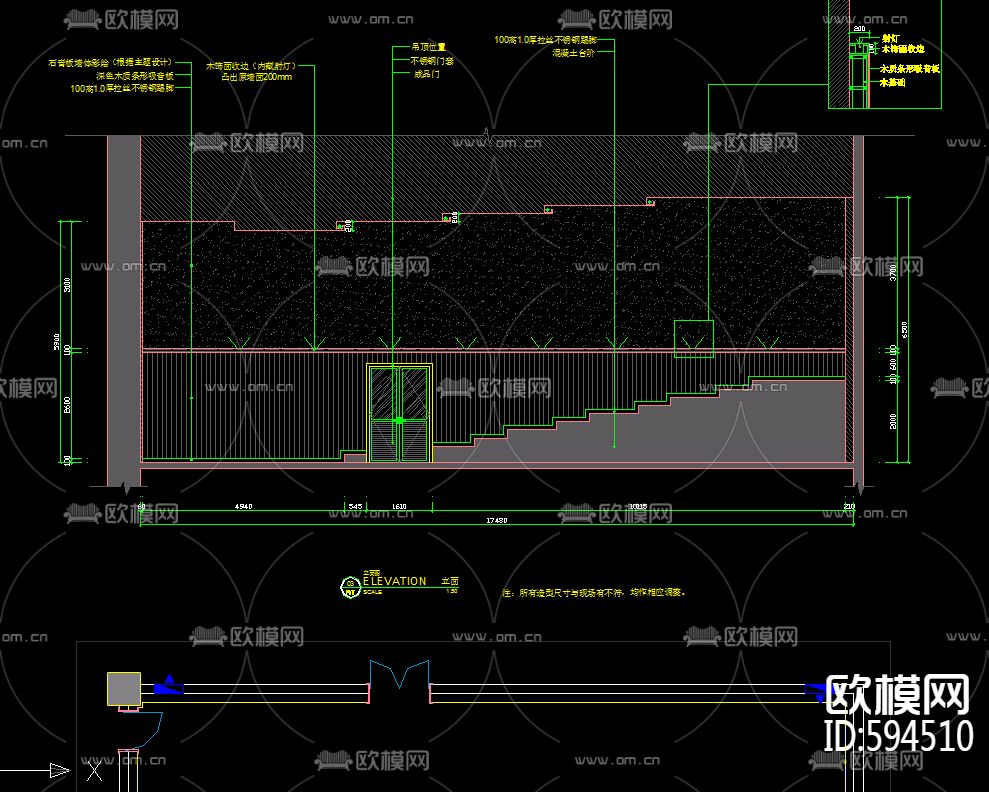
Task: Select the 210 dimension at right end
Action: [x=849, y=506]
